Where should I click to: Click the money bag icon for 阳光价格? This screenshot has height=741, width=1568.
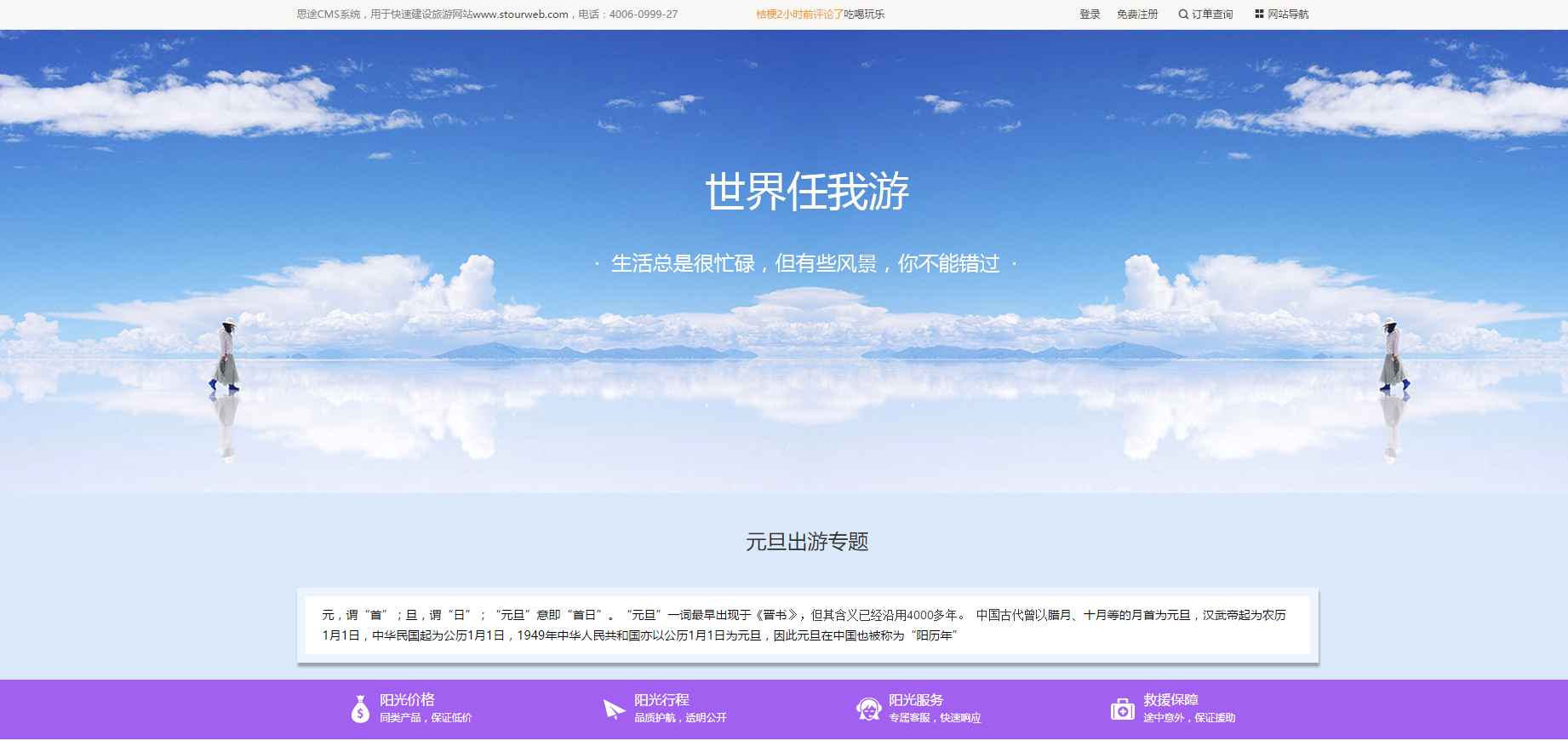[x=360, y=709]
